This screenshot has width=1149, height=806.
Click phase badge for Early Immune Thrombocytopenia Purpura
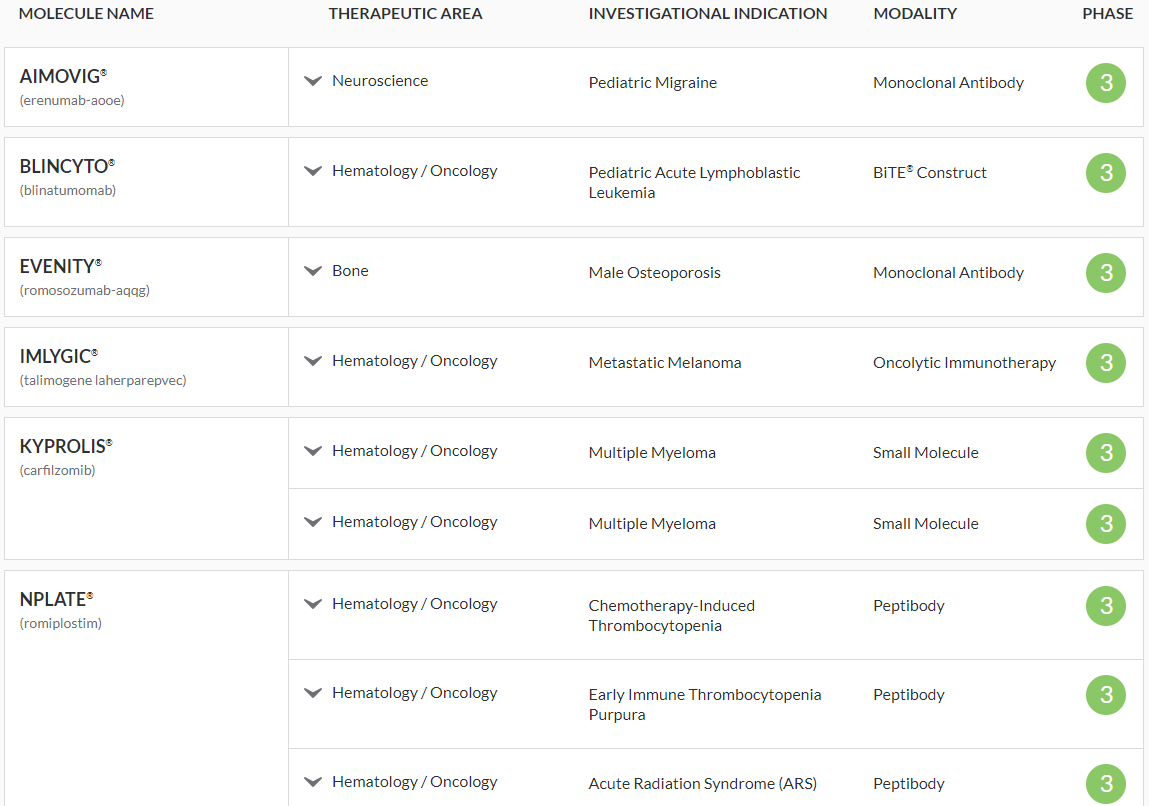click(x=1106, y=695)
